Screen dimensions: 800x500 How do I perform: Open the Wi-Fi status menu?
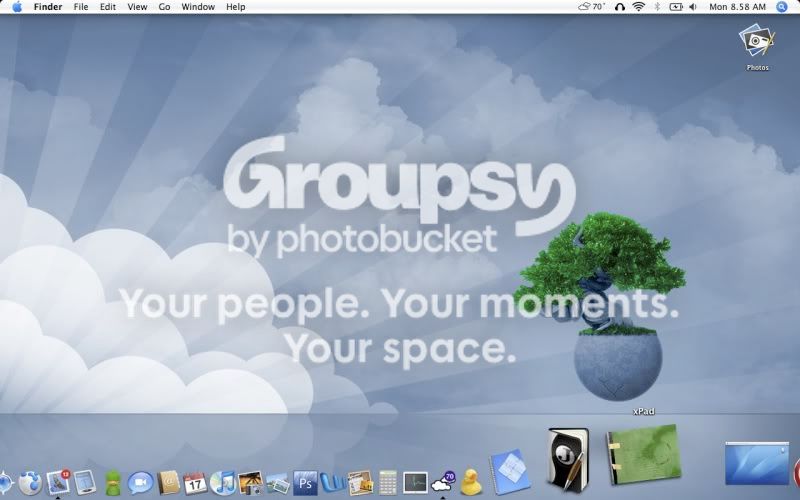click(x=638, y=7)
